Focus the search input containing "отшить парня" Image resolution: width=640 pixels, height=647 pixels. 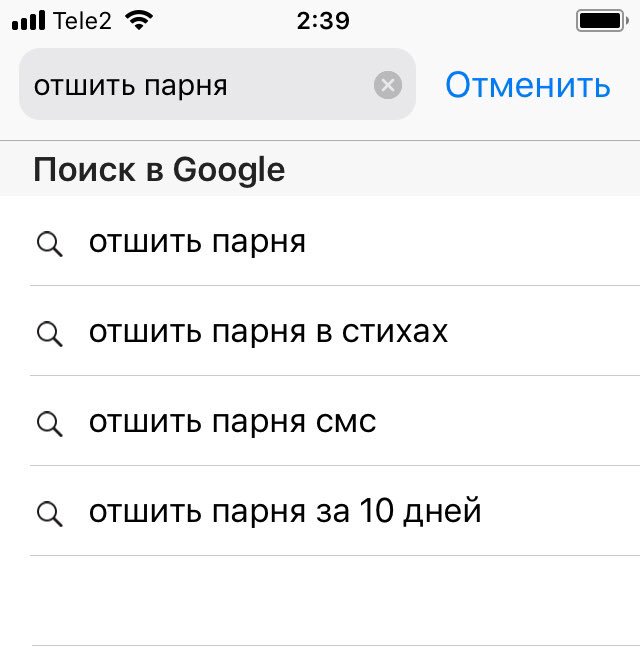[x=217, y=84]
